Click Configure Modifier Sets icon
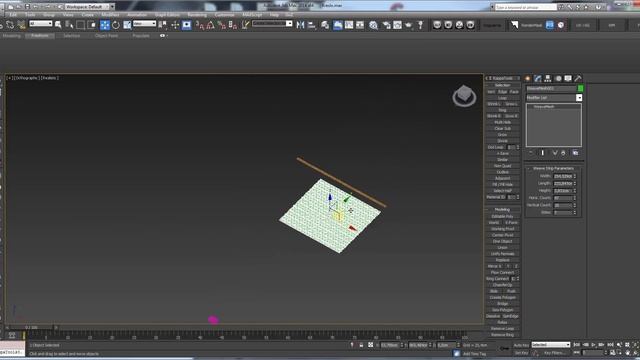Viewport: 640px width, 360px height. click(576, 153)
